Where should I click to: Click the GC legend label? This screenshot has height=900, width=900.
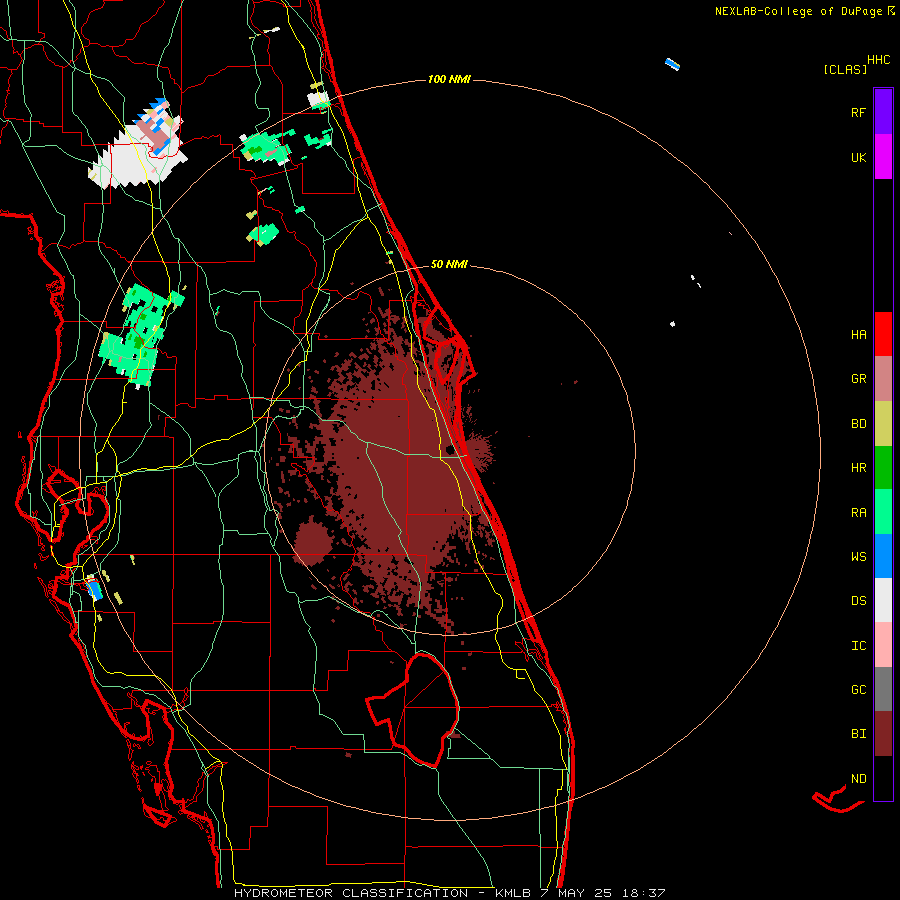859,690
